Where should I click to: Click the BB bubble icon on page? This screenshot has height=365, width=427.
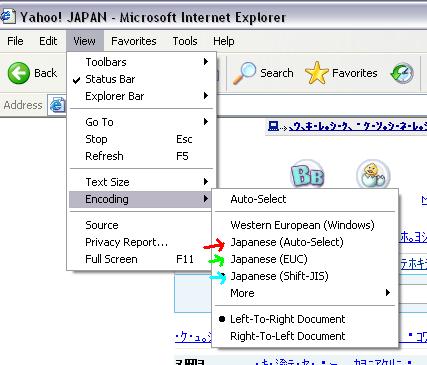pyautogui.click(x=307, y=175)
